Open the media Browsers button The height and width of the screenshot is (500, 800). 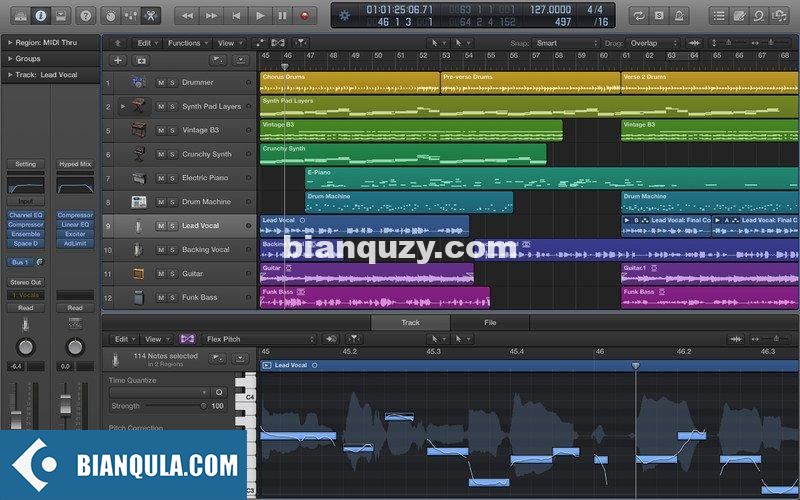[x=780, y=16]
